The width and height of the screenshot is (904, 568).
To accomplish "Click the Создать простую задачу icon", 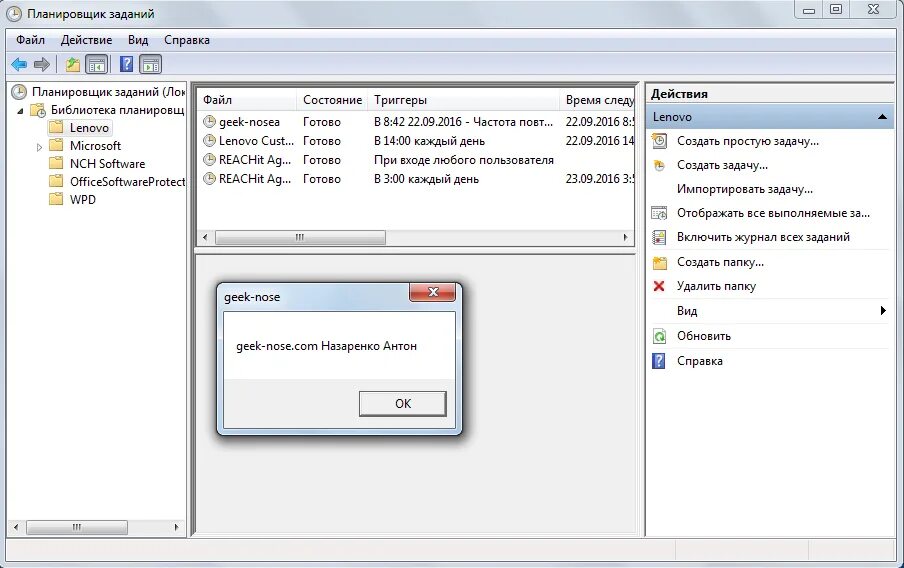I will [x=659, y=141].
